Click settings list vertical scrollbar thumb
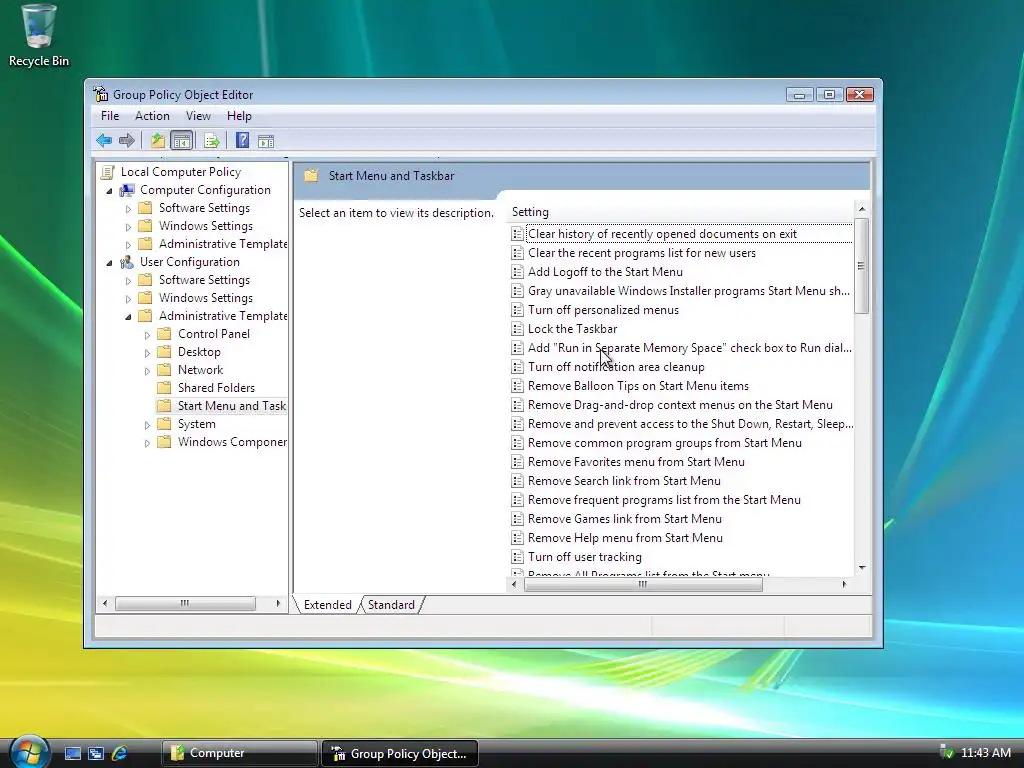The width and height of the screenshot is (1024, 768). click(x=862, y=266)
